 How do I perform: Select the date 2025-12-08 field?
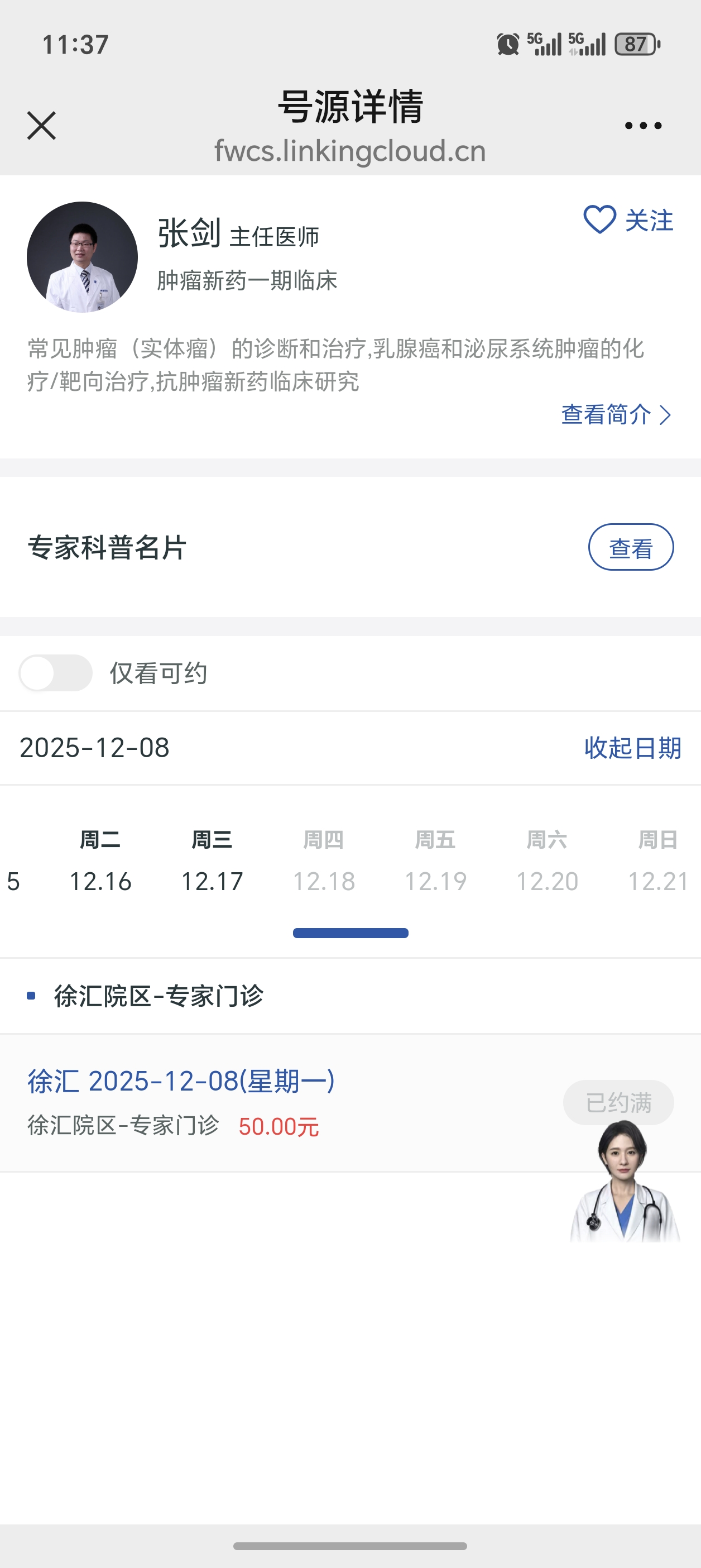click(95, 748)
